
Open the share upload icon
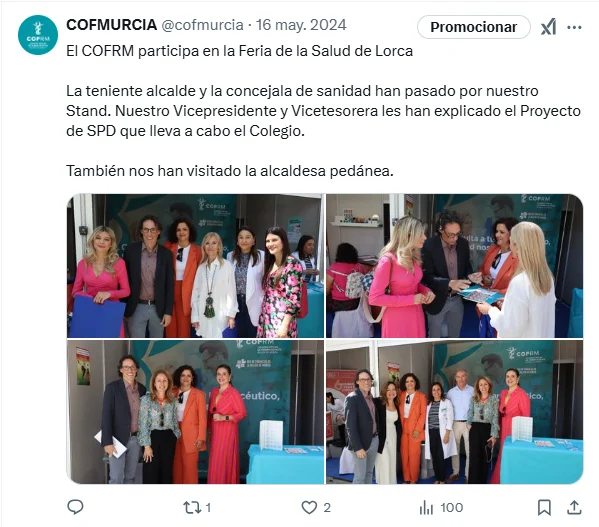pyautogui.click(x=574, y=508)
